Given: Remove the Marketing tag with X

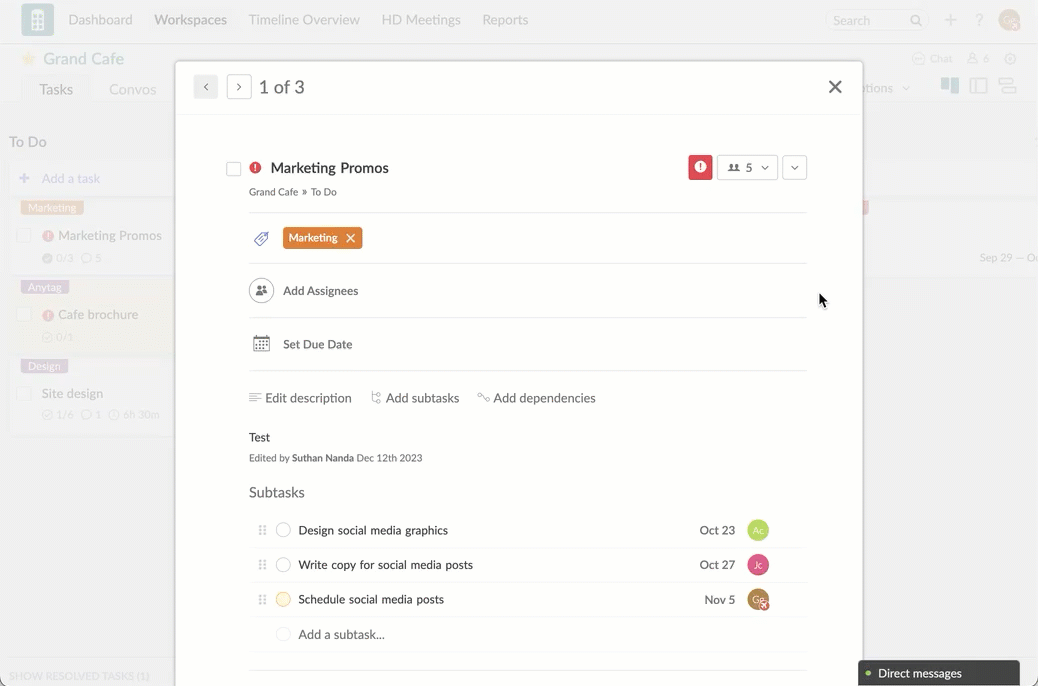Looking at the screenshot, I should 350,238.
